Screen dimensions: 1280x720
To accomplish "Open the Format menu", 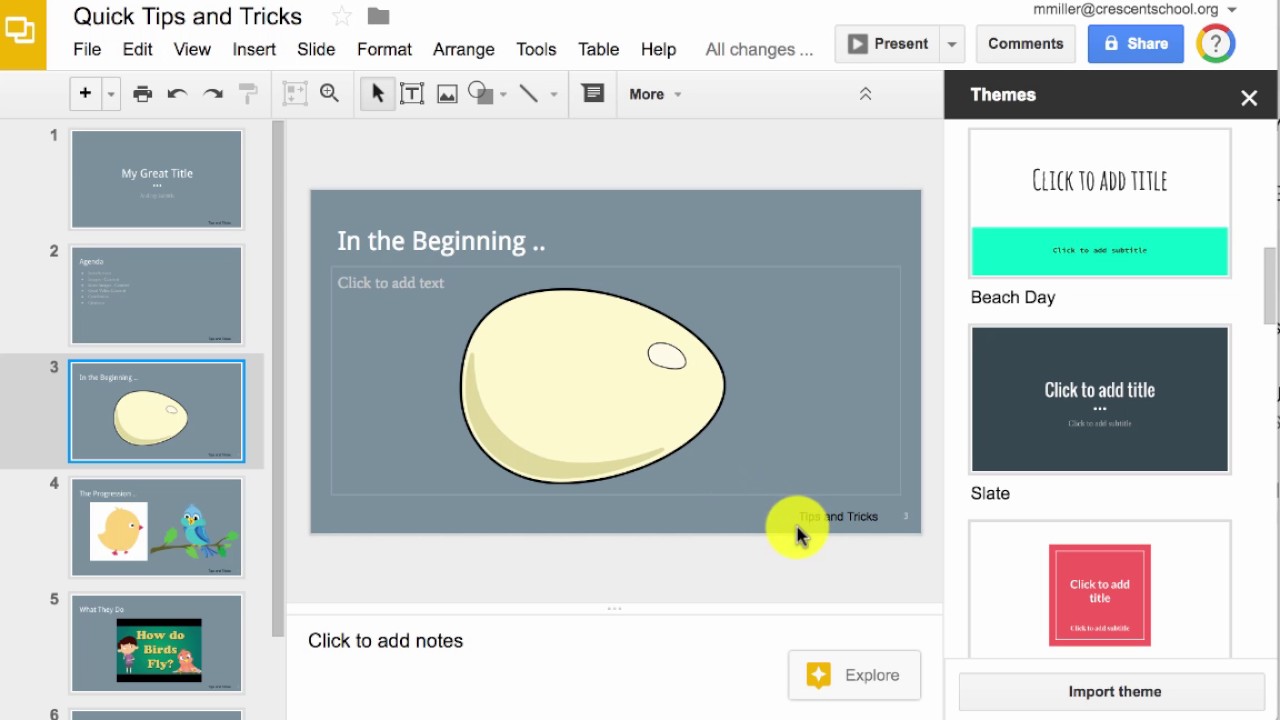I will click(384, 49).
